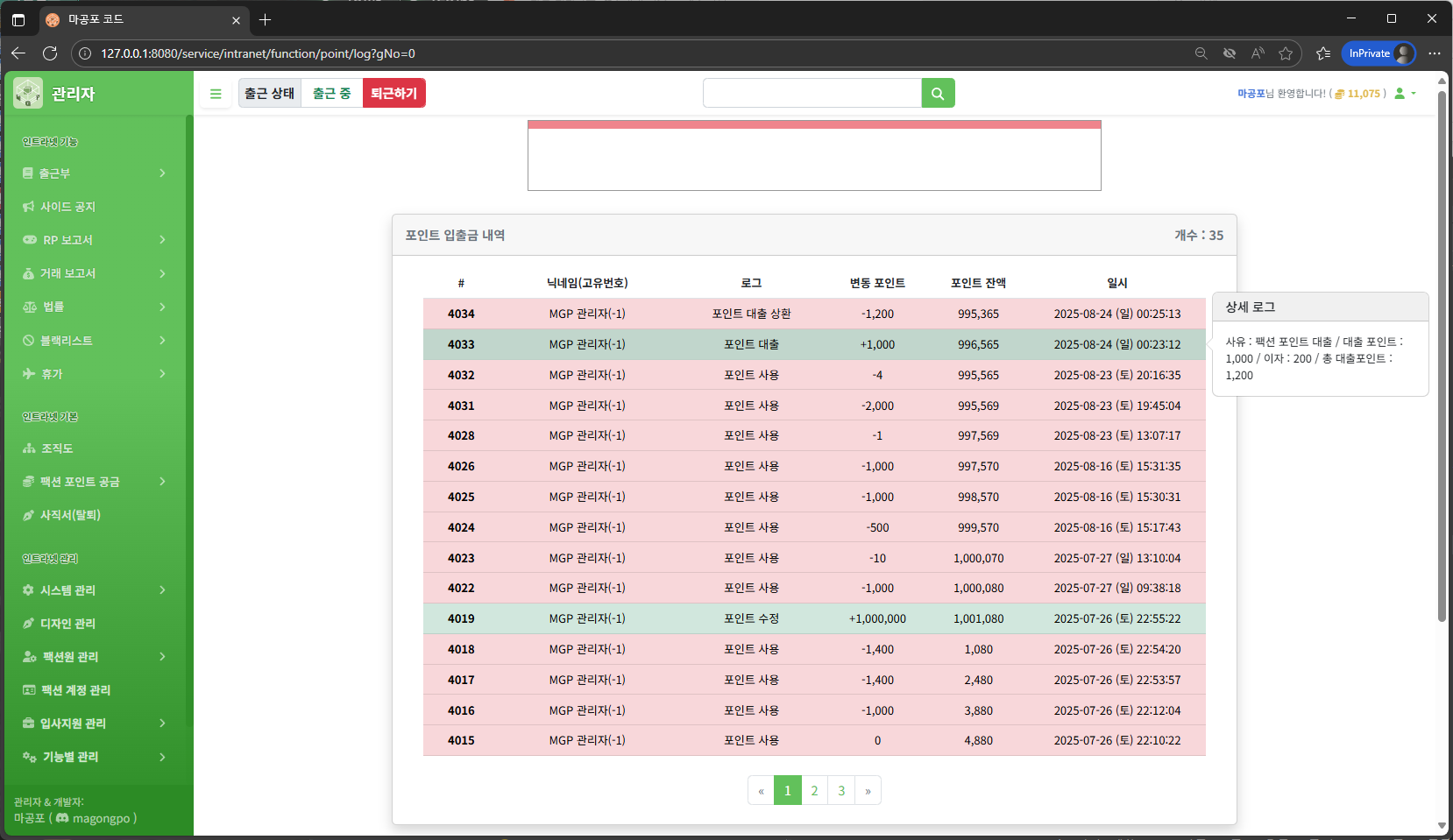The image size is (1453, 840).
Task: Click inside the top search input field
Action: [812, 93]
